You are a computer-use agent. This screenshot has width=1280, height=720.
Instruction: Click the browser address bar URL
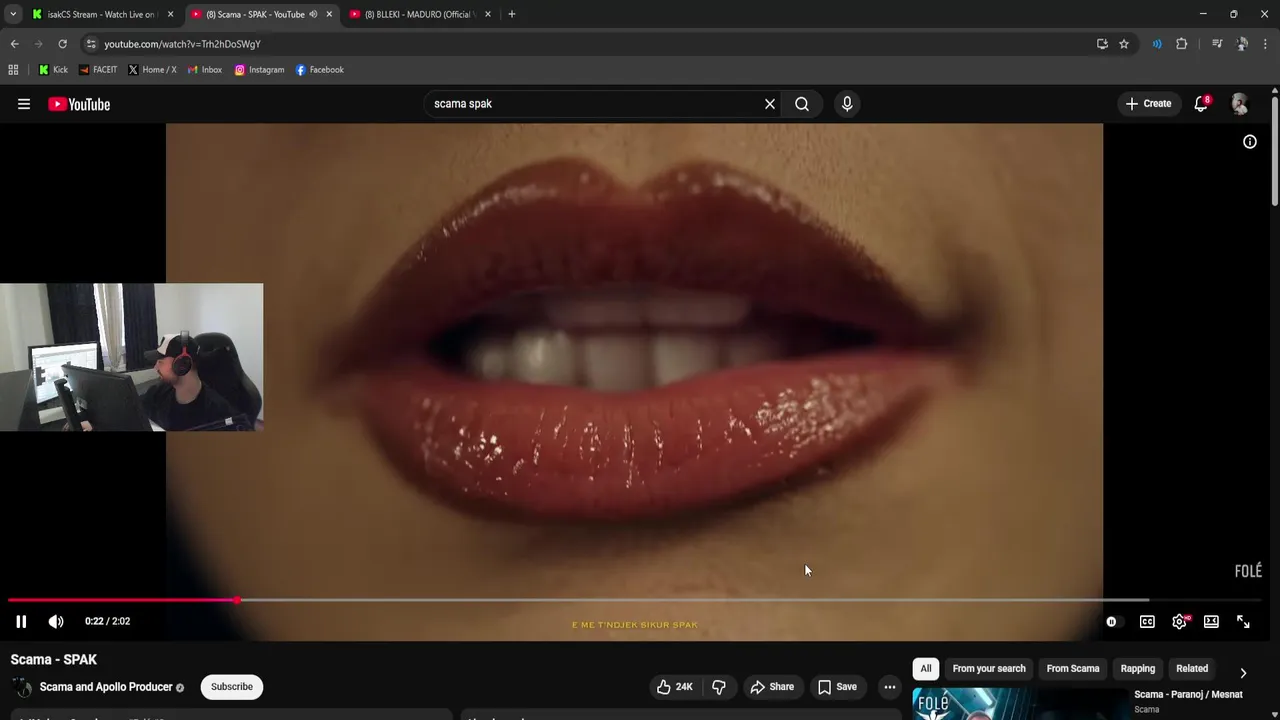tap(183, 44)
